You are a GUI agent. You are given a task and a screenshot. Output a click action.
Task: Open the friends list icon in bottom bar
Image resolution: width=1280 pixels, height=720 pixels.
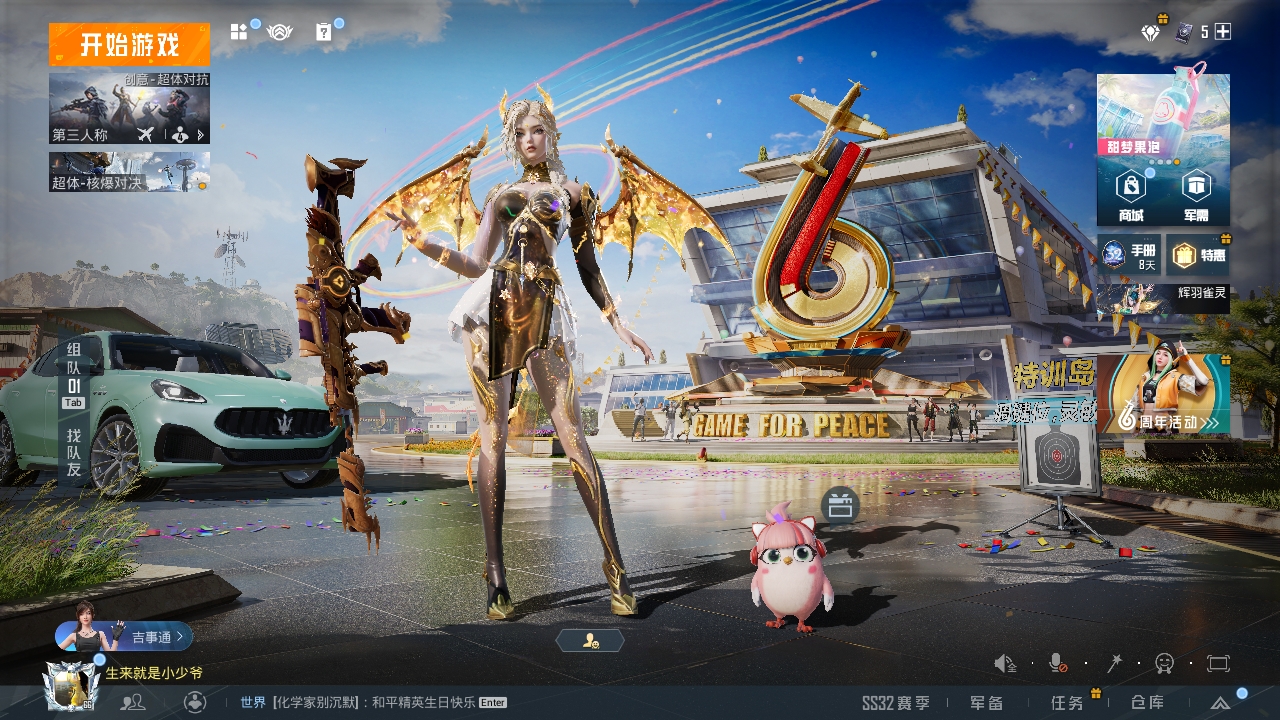pyautogui.click(x=132, y=703)
